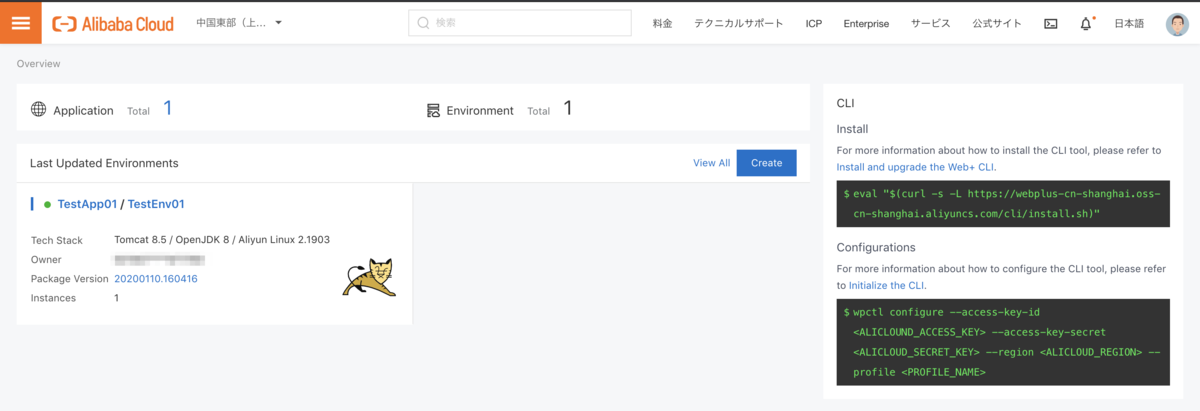The image size is (1200, 411).
Task: Click the Application total count 1
Action: [168, 108]
